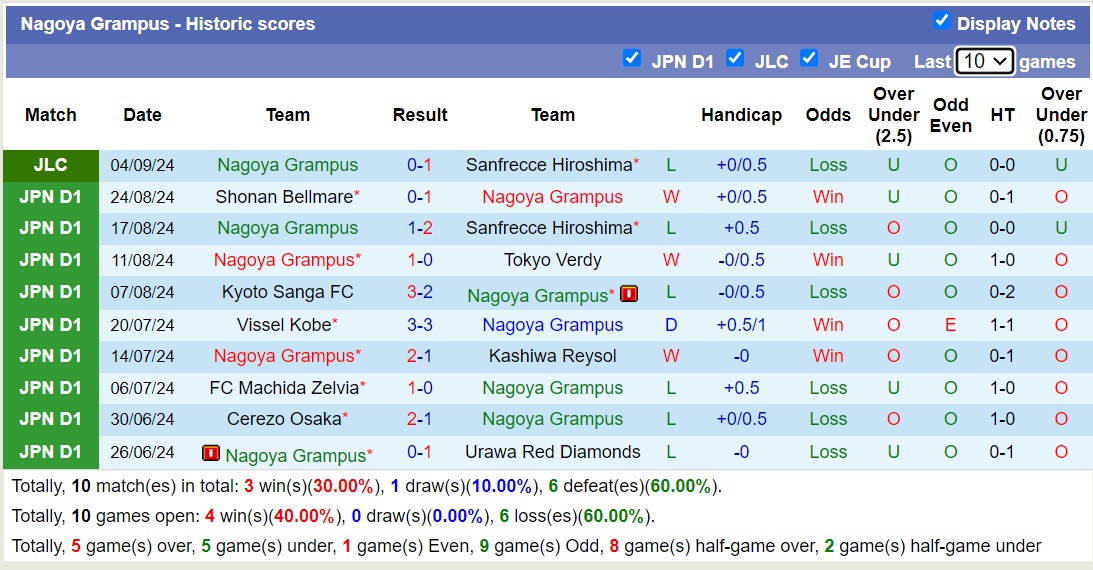Open the Last 10 games dropdown
Screen dimensions: 1093x570
pos(984,61)
